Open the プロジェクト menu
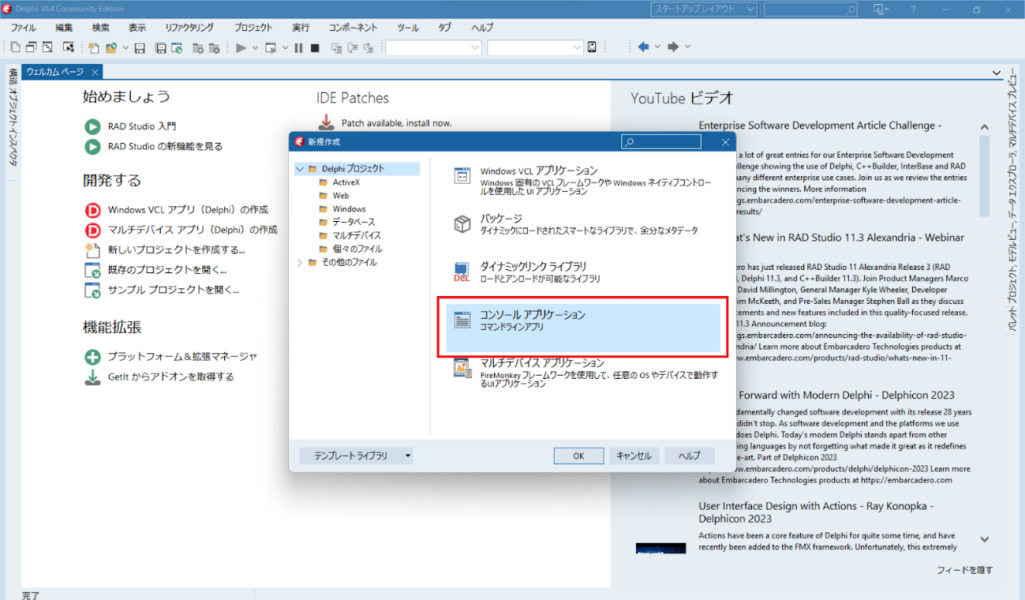The height and width of the screenshot is (600, 1025). click(253, 27)
